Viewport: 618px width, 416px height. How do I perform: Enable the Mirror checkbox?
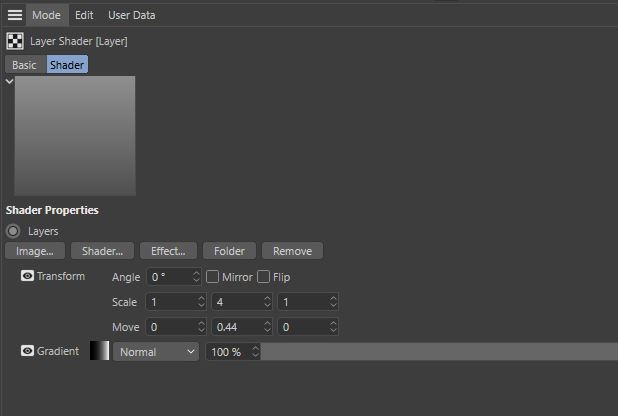(x=212, y=277)
